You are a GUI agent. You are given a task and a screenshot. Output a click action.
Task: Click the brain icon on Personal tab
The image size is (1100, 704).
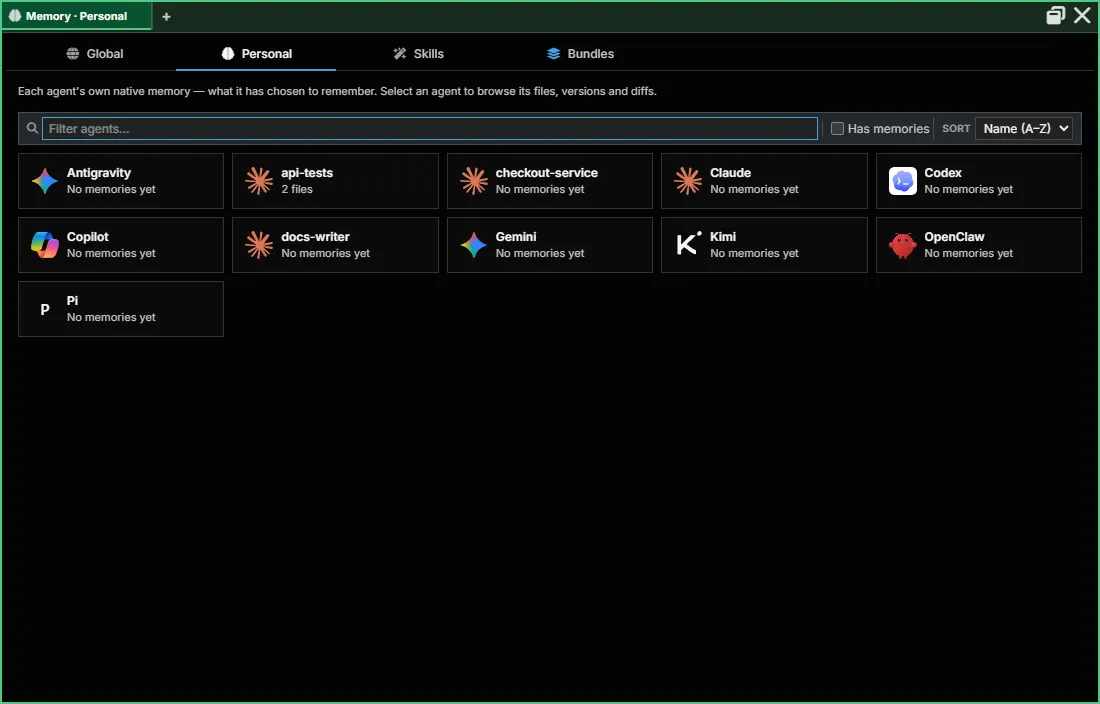(x=227, y=53)
